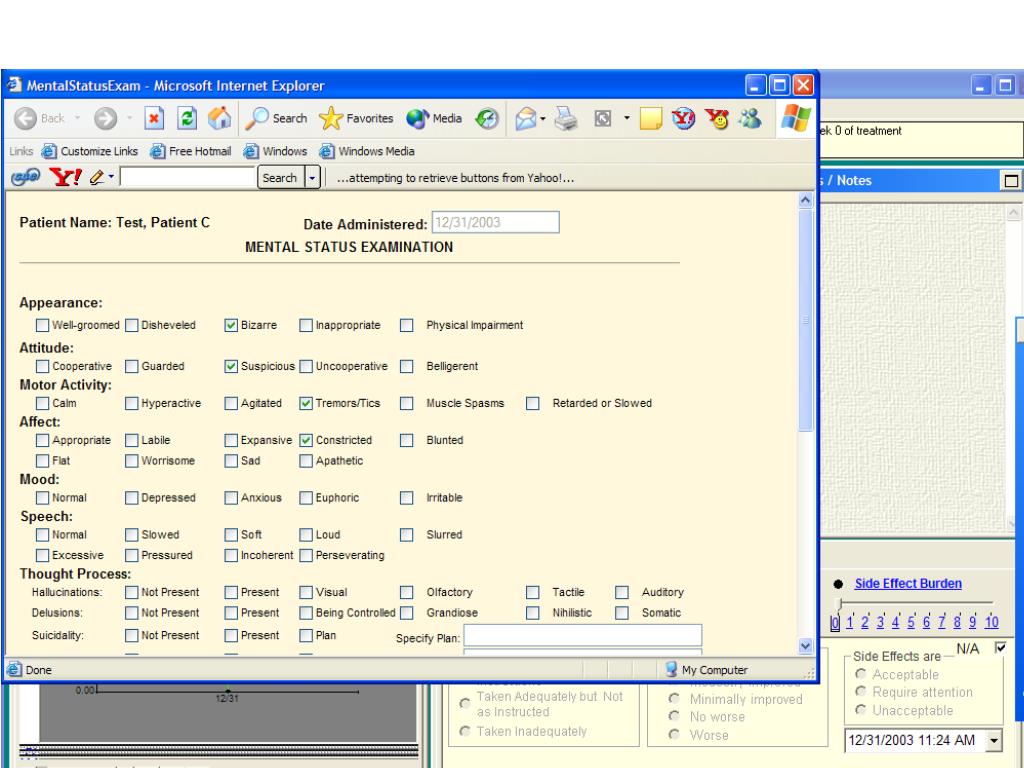Click the Yahoo toolbar search box
Image resolution: width=1024 pixels, height=768 pixels.
[x=187, y=177]
